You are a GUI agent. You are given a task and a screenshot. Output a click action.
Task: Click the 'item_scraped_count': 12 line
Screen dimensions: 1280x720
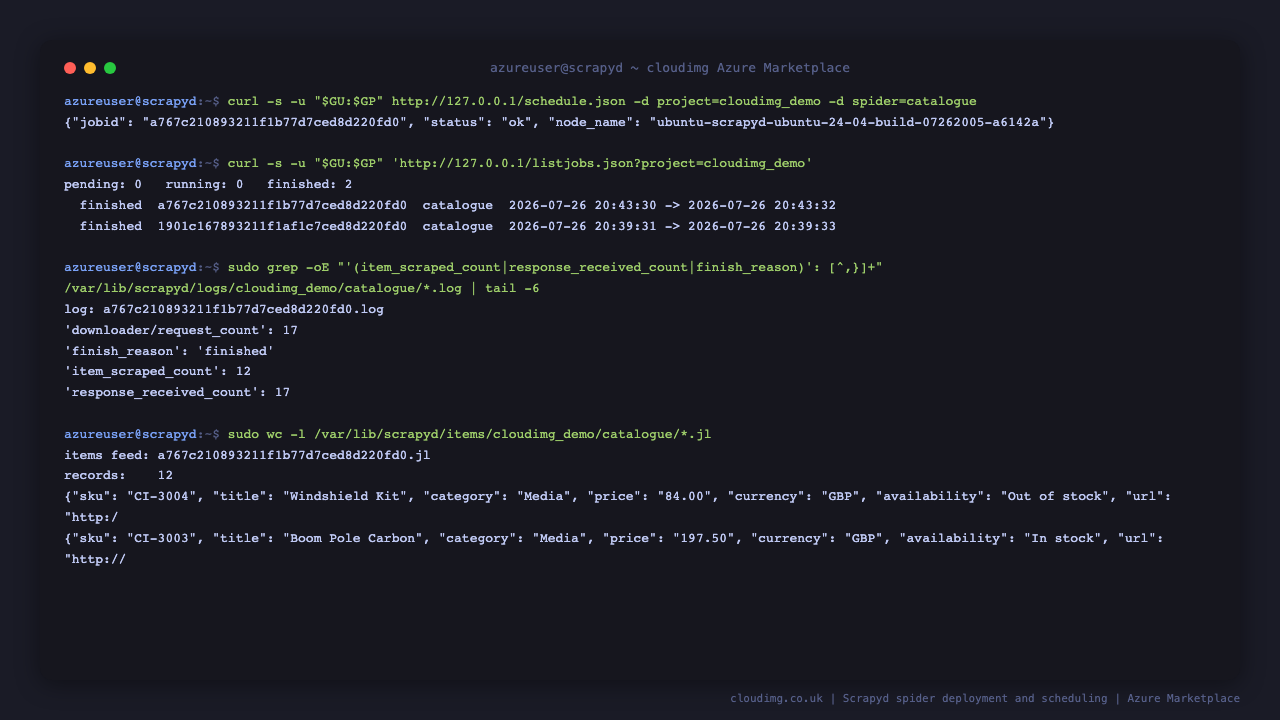157,371
